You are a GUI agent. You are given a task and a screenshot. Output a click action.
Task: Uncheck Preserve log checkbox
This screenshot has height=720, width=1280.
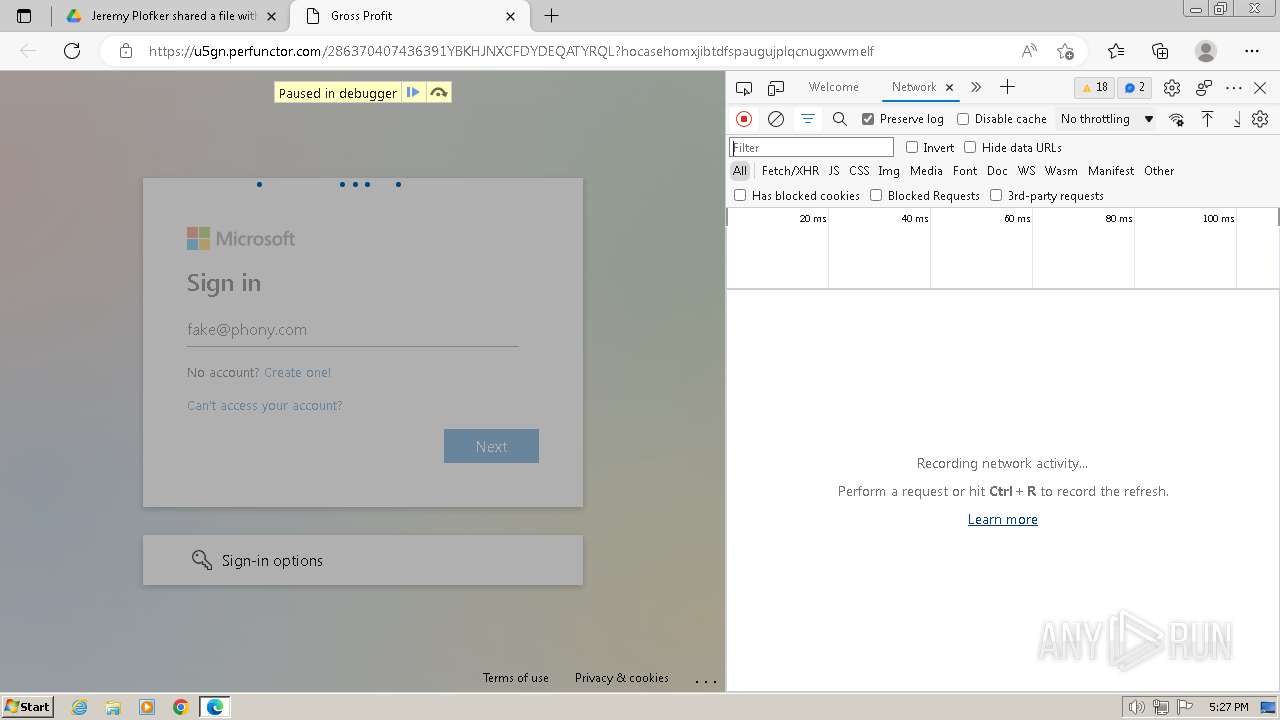(x=868, y=119)
